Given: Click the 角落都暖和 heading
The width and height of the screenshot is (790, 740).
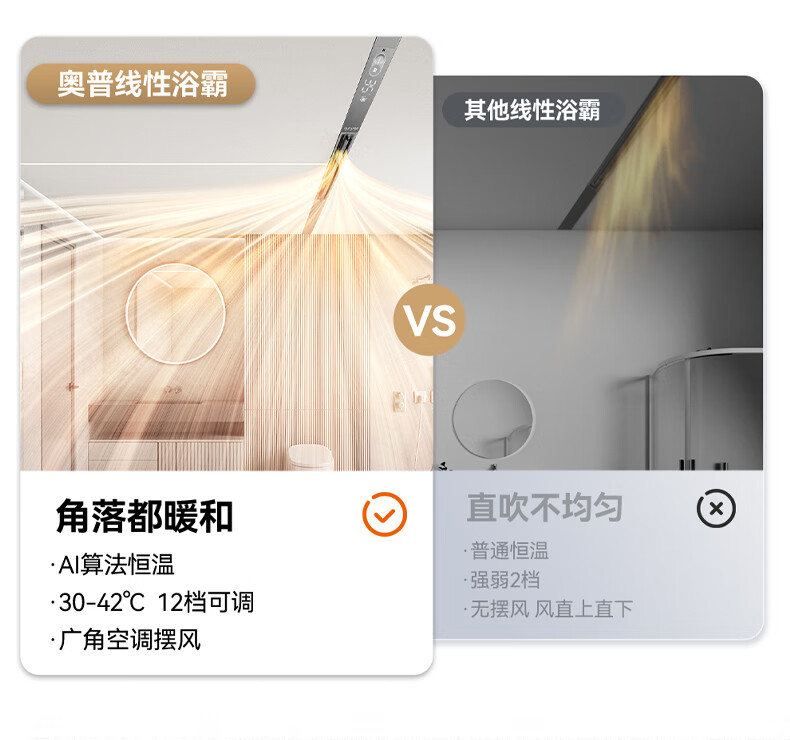Looking at the screenshot, I should 144,516.
